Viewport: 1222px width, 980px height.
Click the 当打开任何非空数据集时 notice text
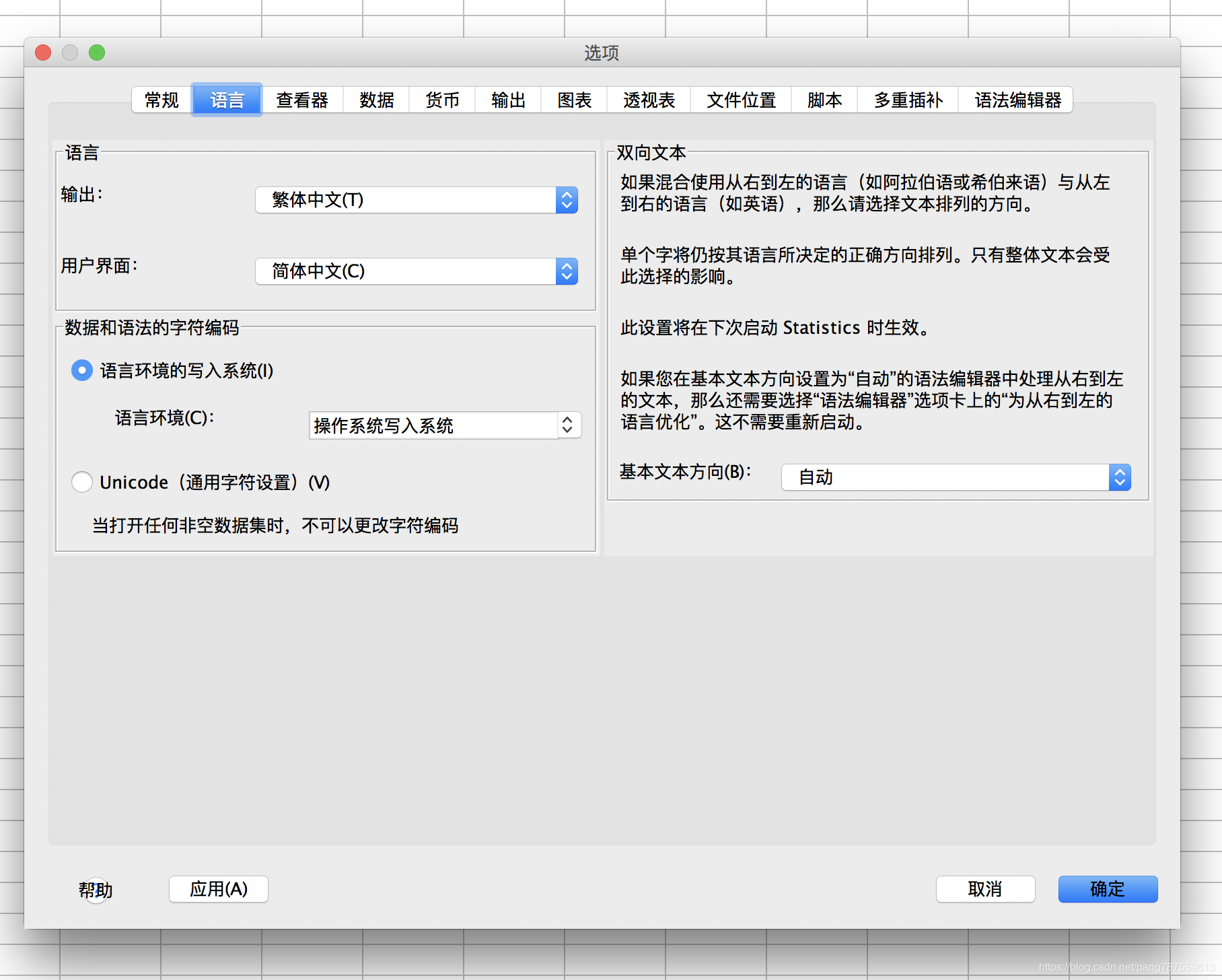pos(275,526)
